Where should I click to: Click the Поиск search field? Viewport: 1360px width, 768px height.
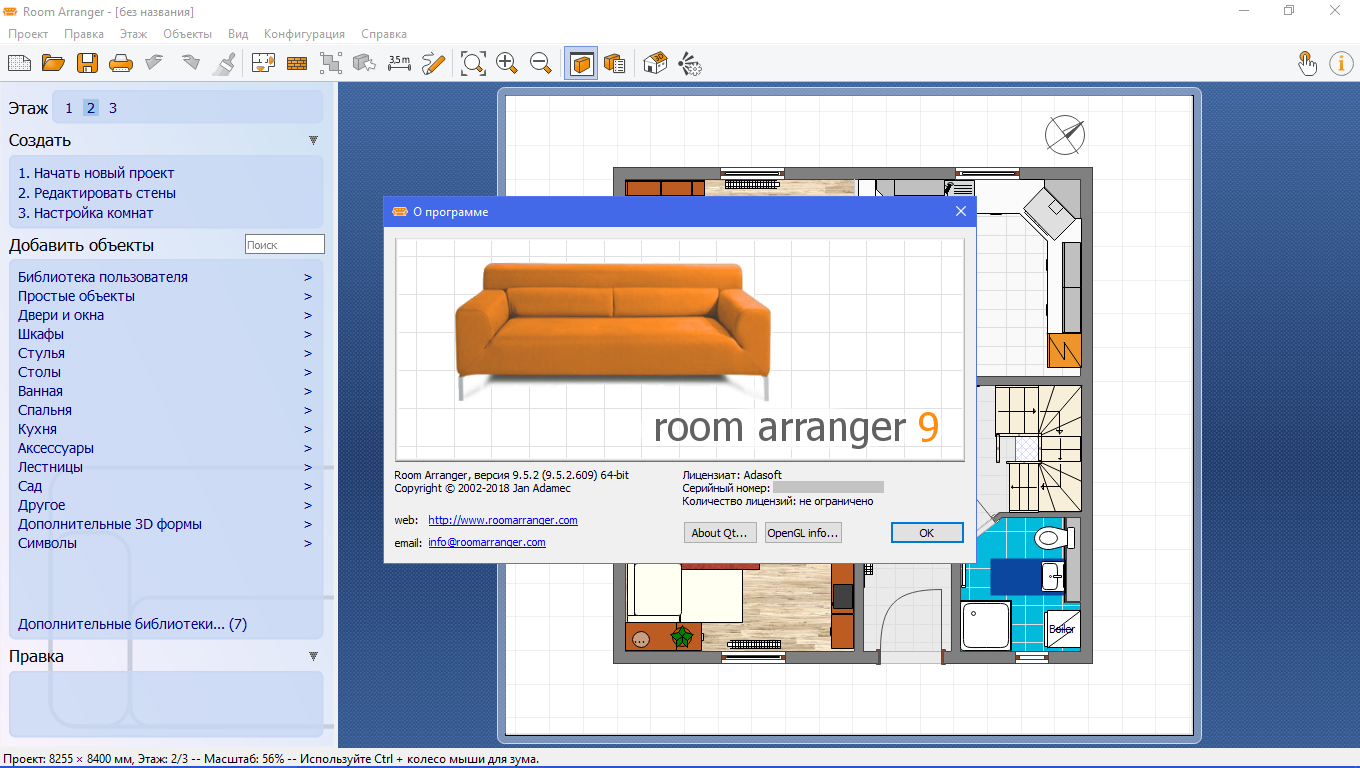(285, 244)
